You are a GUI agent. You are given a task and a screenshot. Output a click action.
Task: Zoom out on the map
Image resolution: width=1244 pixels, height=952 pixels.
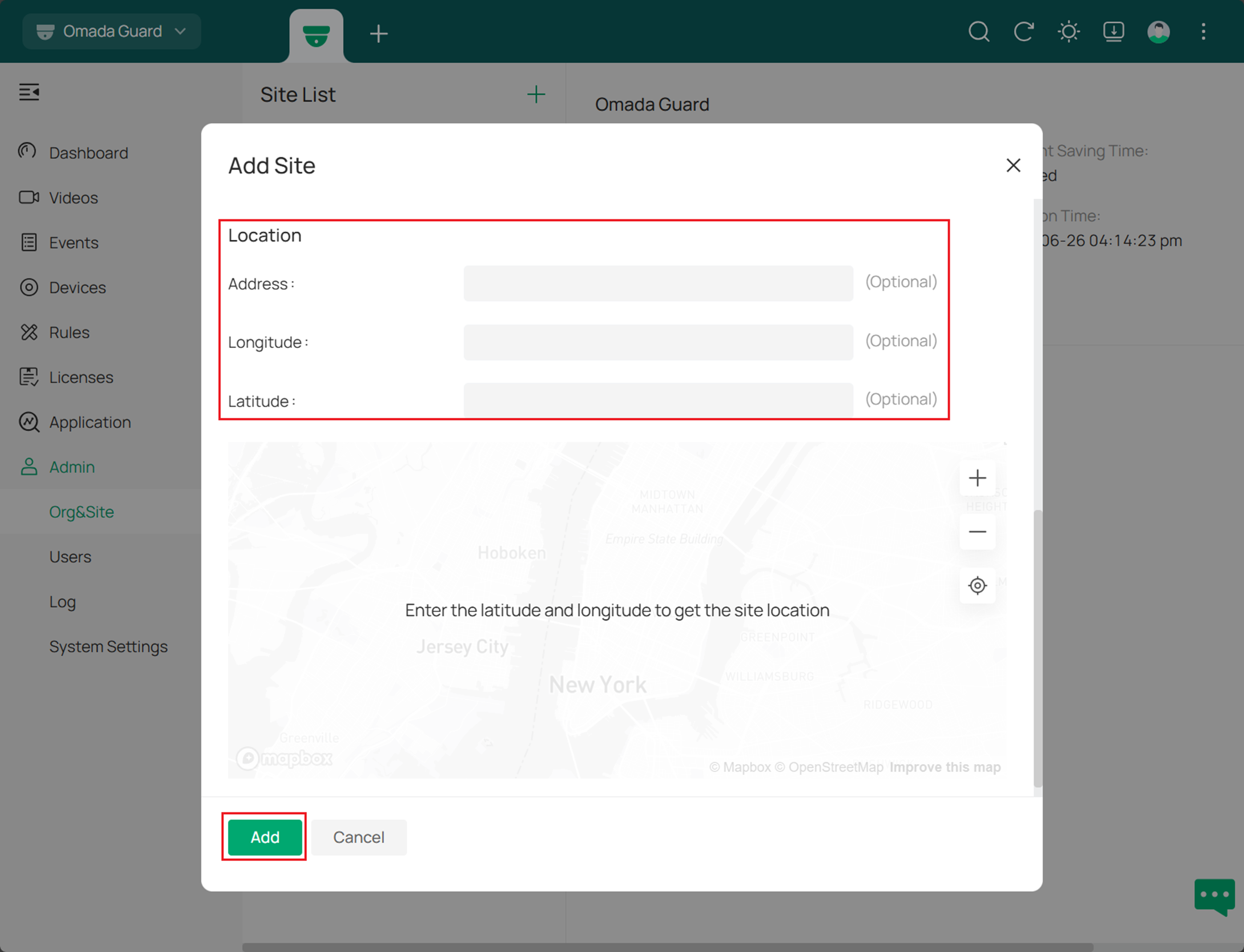click(x=977, y=532)
